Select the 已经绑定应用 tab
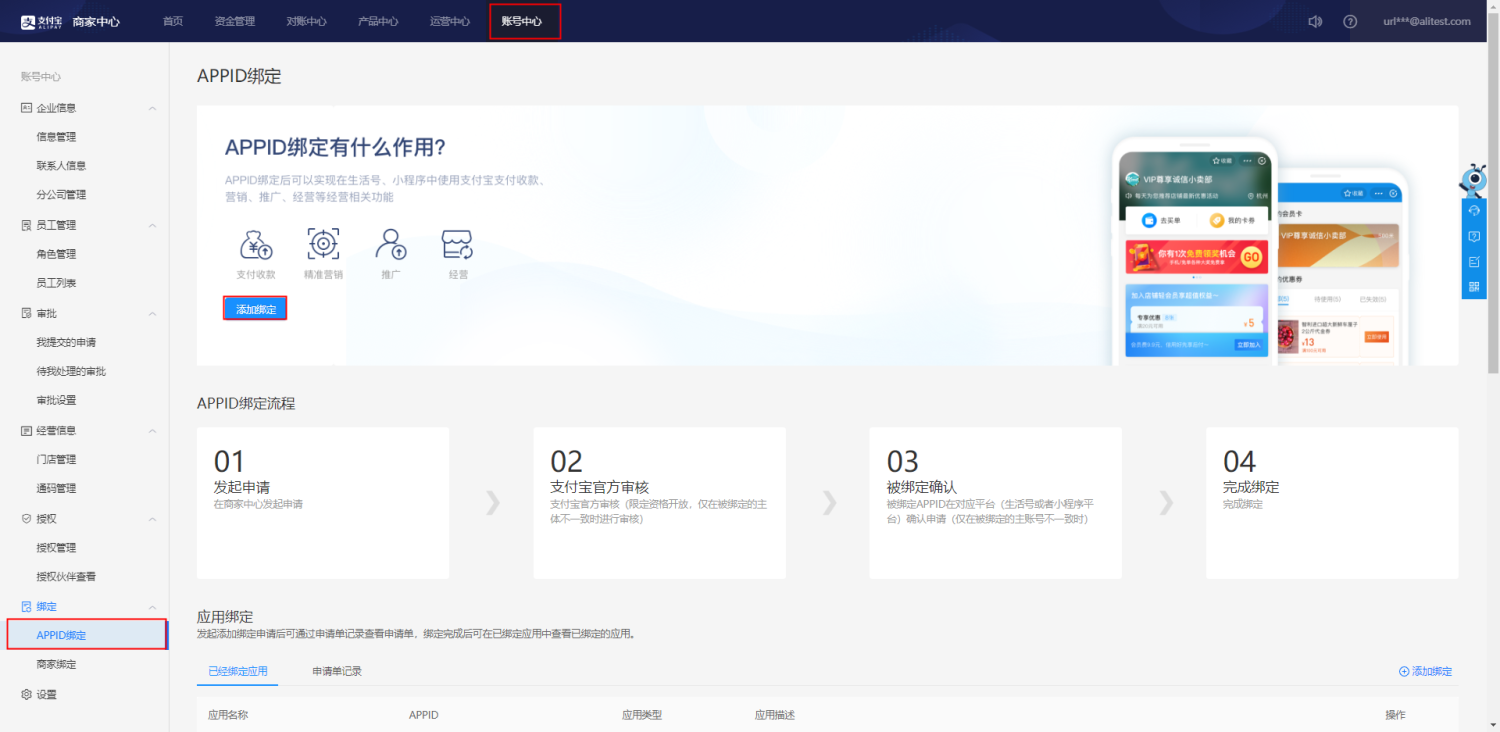The image size is (1500, 732). (237, 671)
